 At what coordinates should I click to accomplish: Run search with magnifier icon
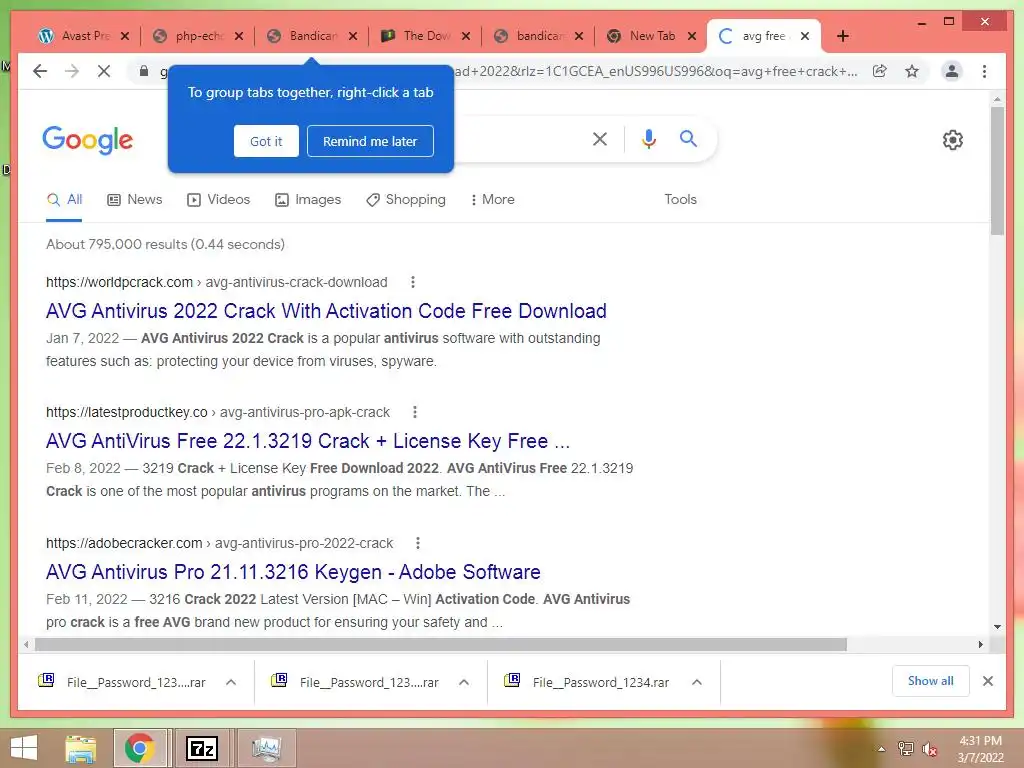(688, 138)
